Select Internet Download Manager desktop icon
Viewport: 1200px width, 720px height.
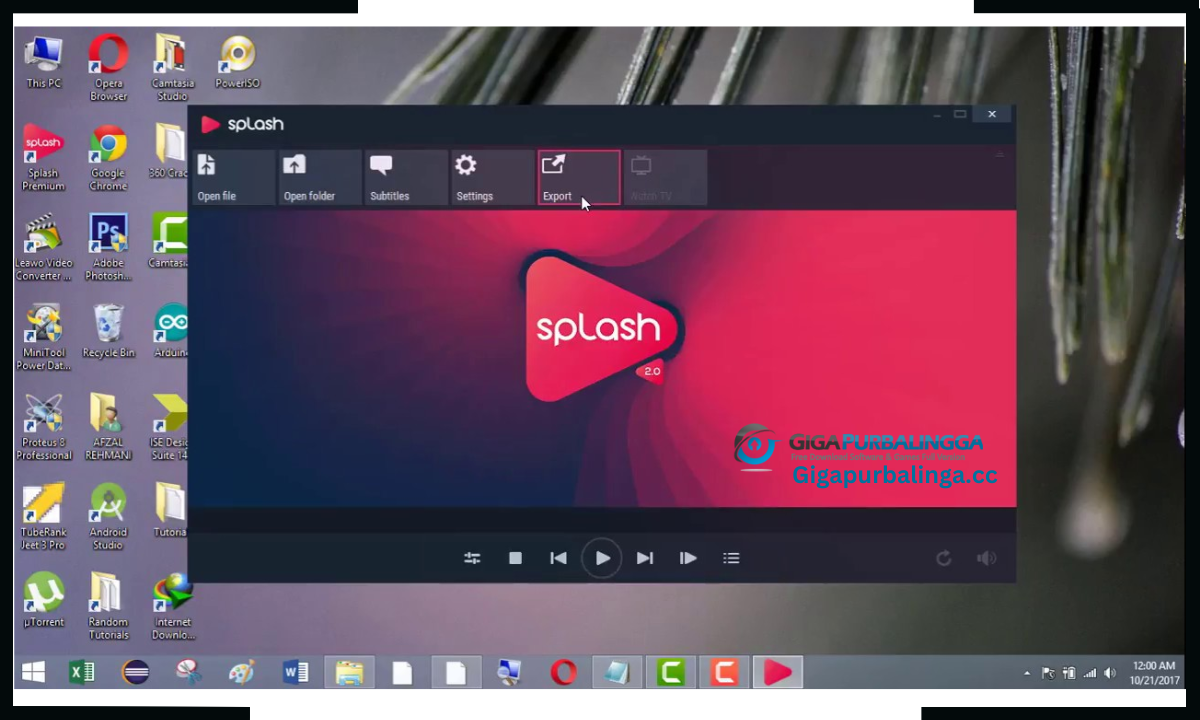(172, 606)
